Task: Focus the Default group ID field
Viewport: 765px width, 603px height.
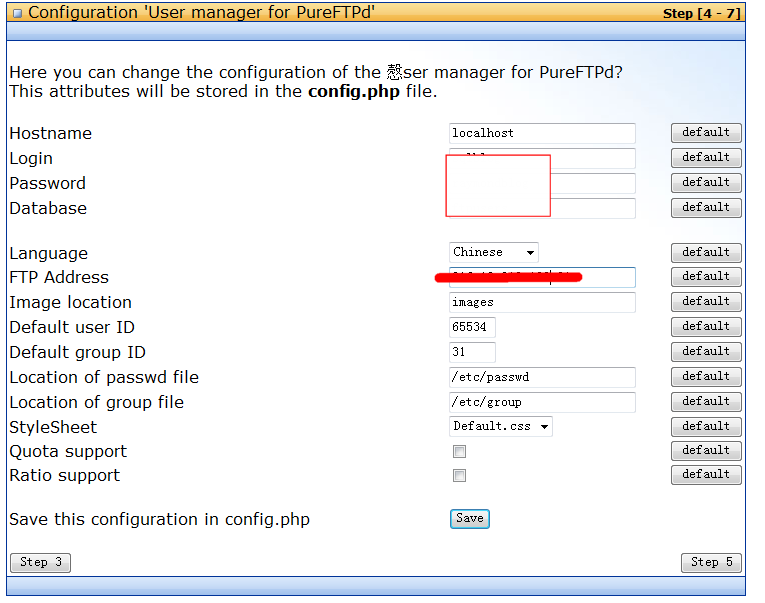Action: [472, 352]
